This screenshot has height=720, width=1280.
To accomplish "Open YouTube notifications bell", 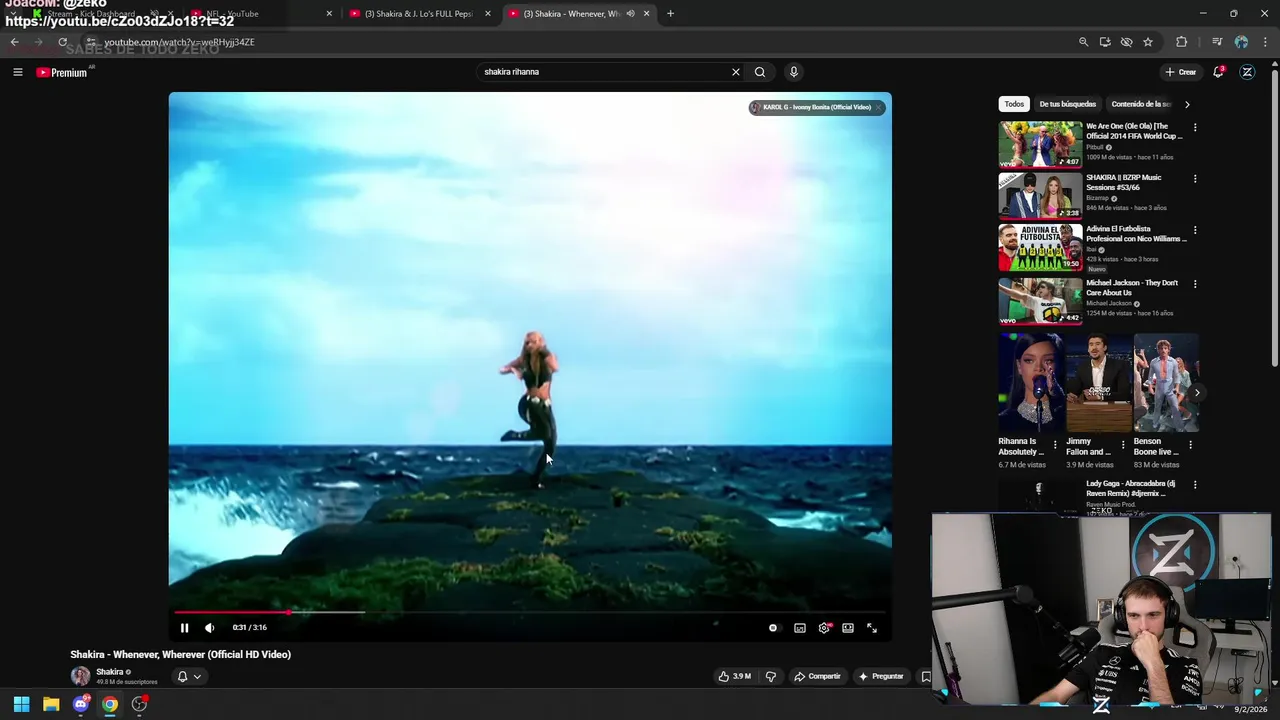I will 1218,72.
